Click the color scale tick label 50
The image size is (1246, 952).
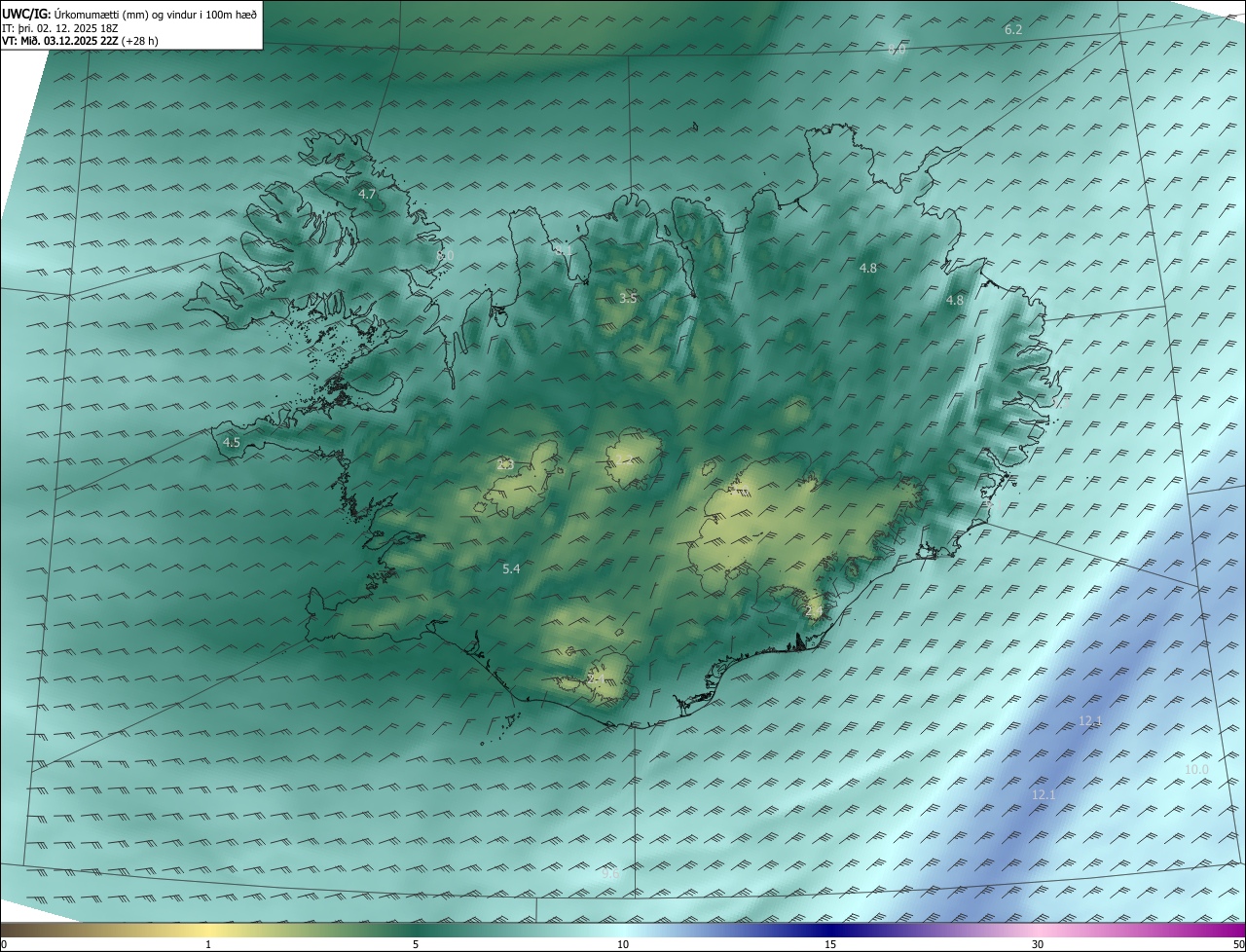1238,945
